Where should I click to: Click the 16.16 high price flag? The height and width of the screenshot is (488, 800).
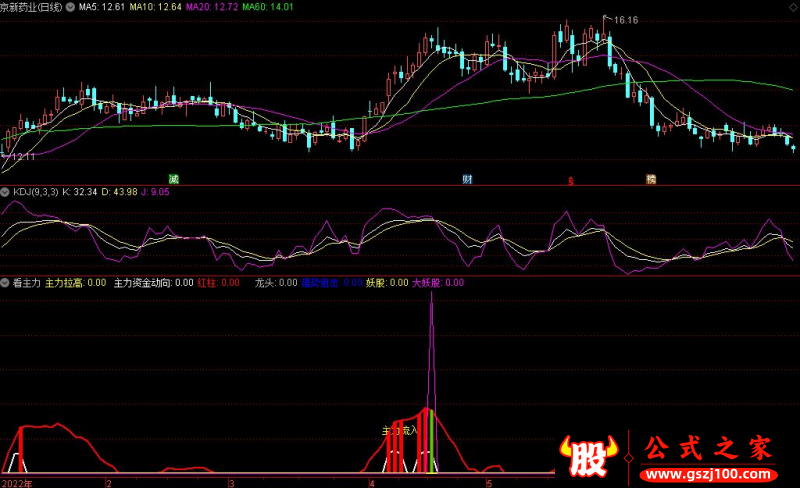point(626,19)
